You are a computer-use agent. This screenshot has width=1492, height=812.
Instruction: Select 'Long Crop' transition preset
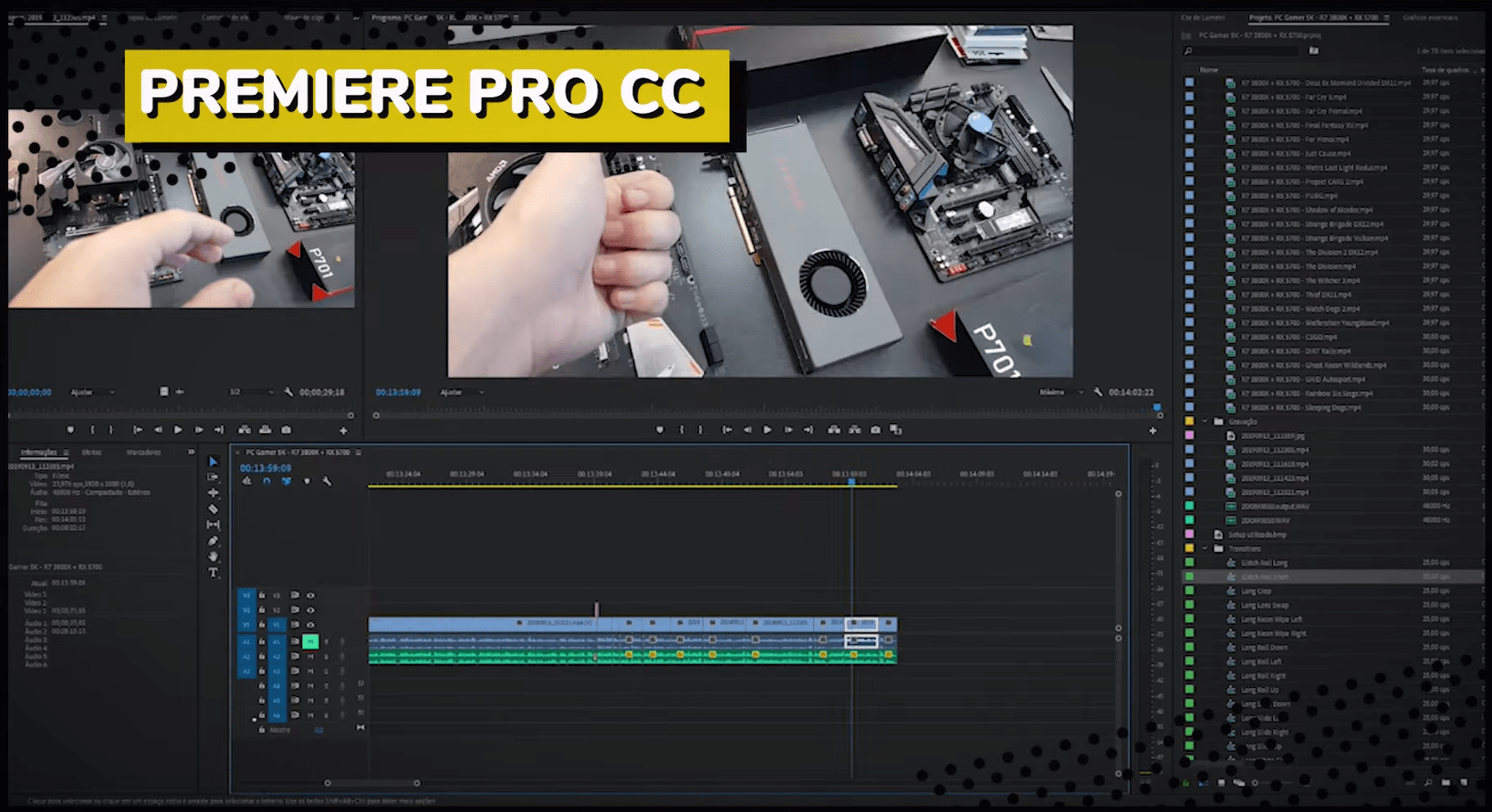[x=1256, y=591]
